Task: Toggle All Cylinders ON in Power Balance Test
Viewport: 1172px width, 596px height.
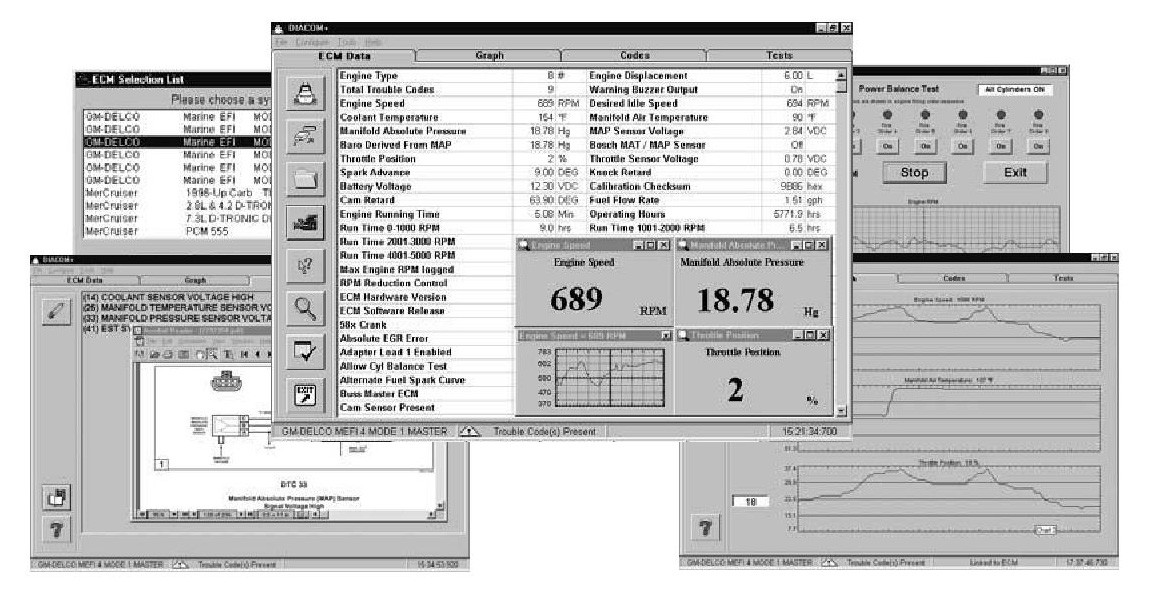Action: (1015, 90)
